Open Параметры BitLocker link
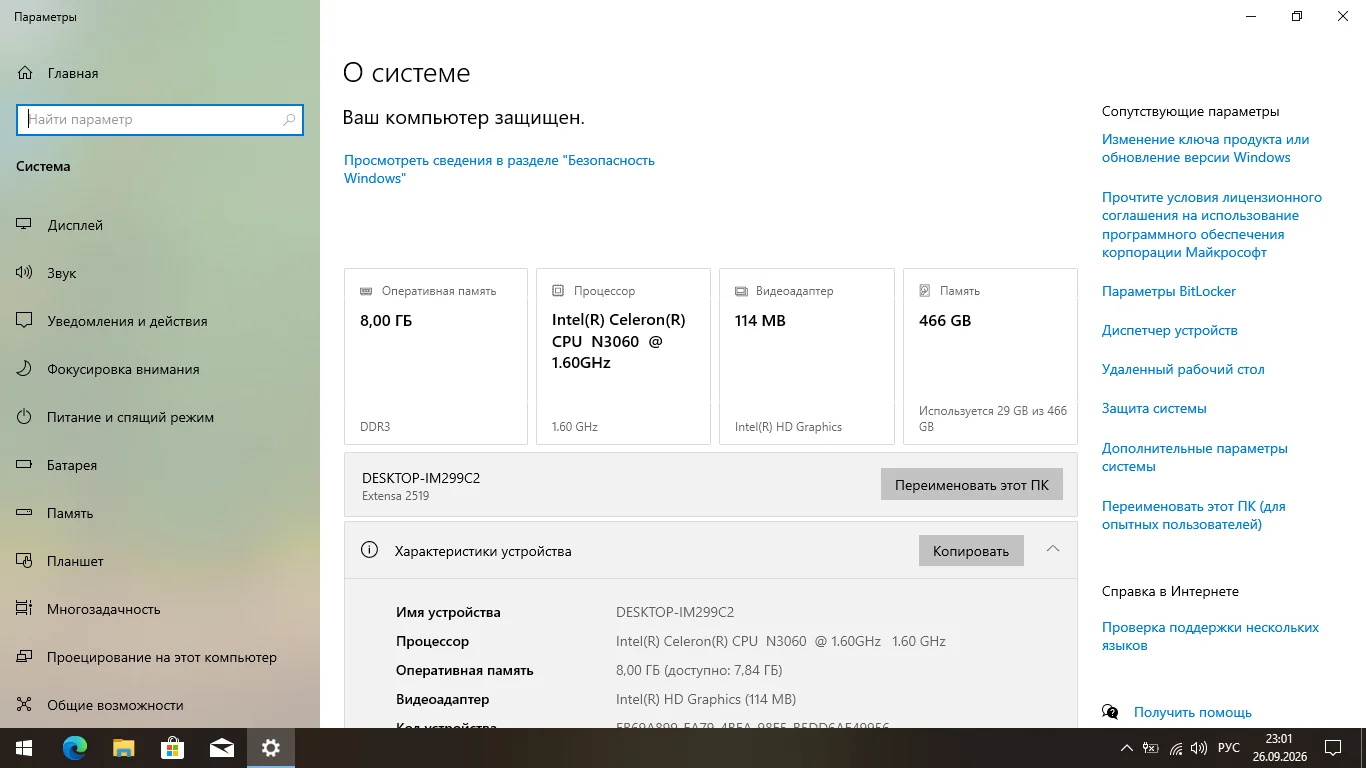 click(1169, 291)
